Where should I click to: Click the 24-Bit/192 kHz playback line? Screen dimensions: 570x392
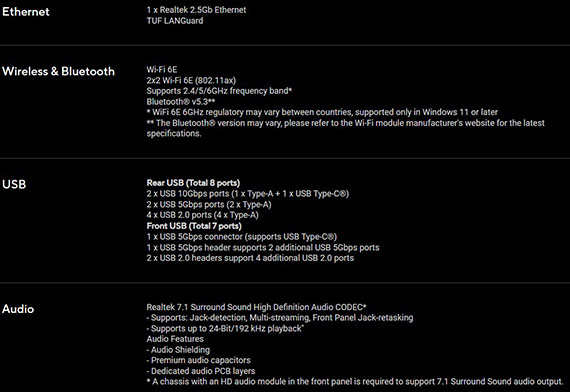225,328
